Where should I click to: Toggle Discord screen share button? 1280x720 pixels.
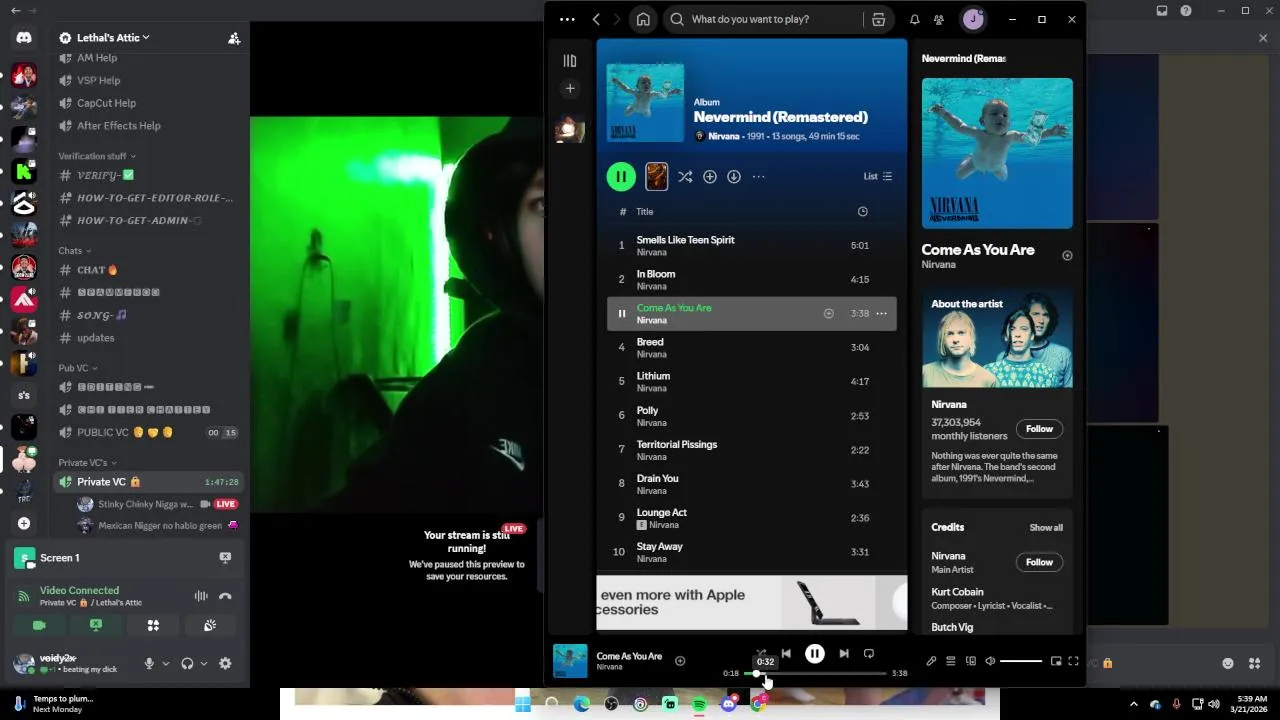point(96,625)
